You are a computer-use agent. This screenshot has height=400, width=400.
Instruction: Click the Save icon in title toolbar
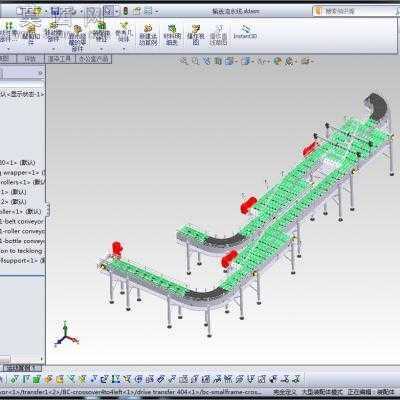(x=55, y=11)
